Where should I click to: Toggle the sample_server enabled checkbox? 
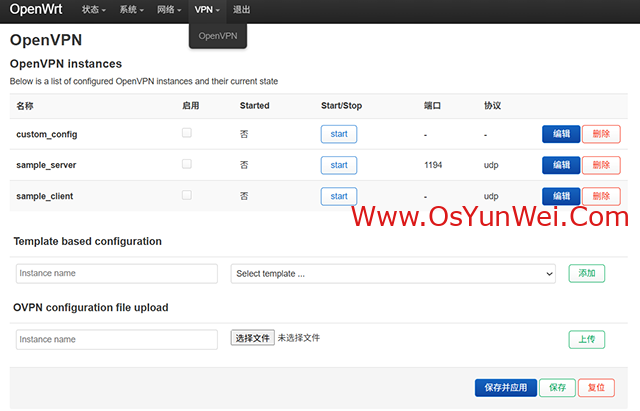(186, 164)
